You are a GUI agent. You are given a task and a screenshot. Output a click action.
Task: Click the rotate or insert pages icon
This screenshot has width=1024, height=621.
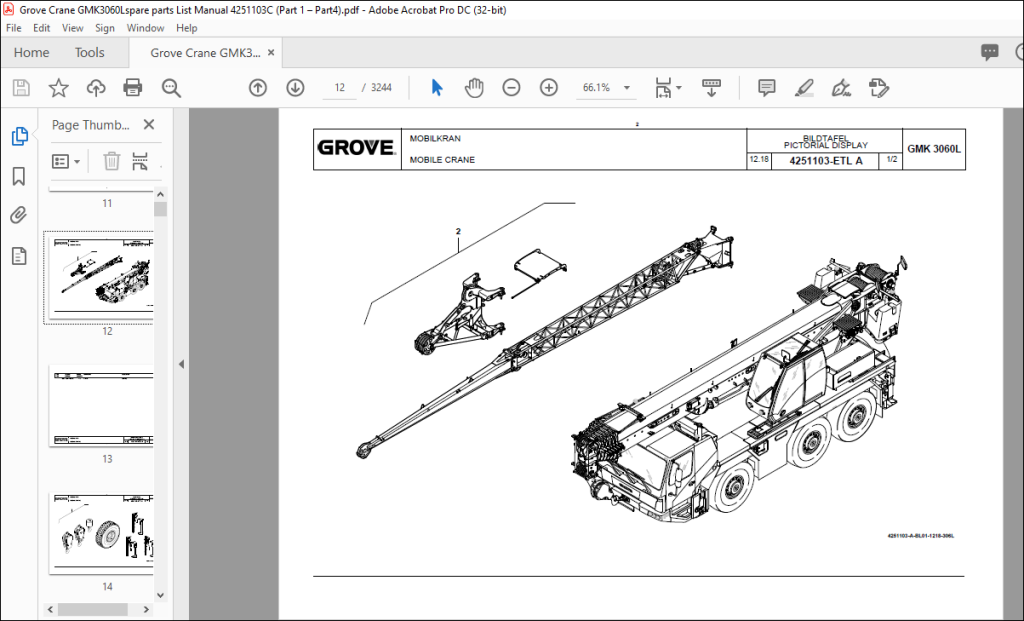coord(140,161)
